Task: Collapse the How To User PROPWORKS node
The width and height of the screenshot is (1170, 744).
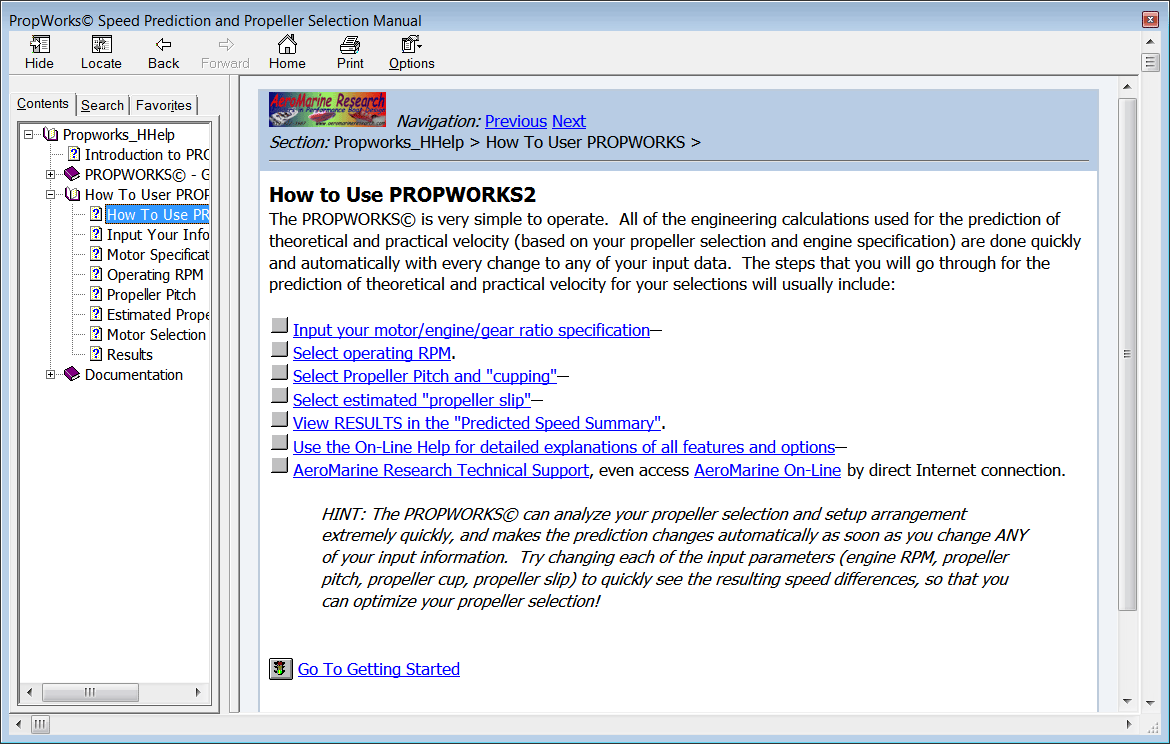Action: click(x=50, y=195)
